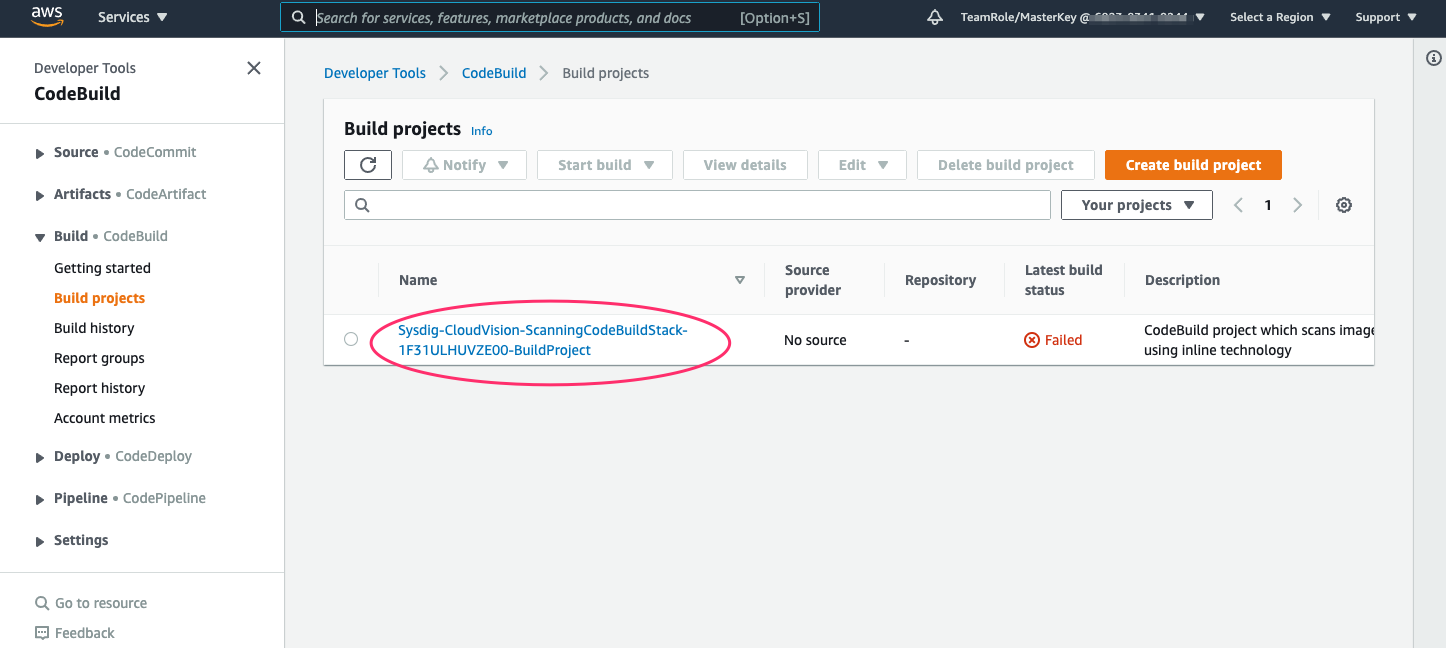
Task: Open the Select a Region dropdown
Action: click(x=1280, y=17)
